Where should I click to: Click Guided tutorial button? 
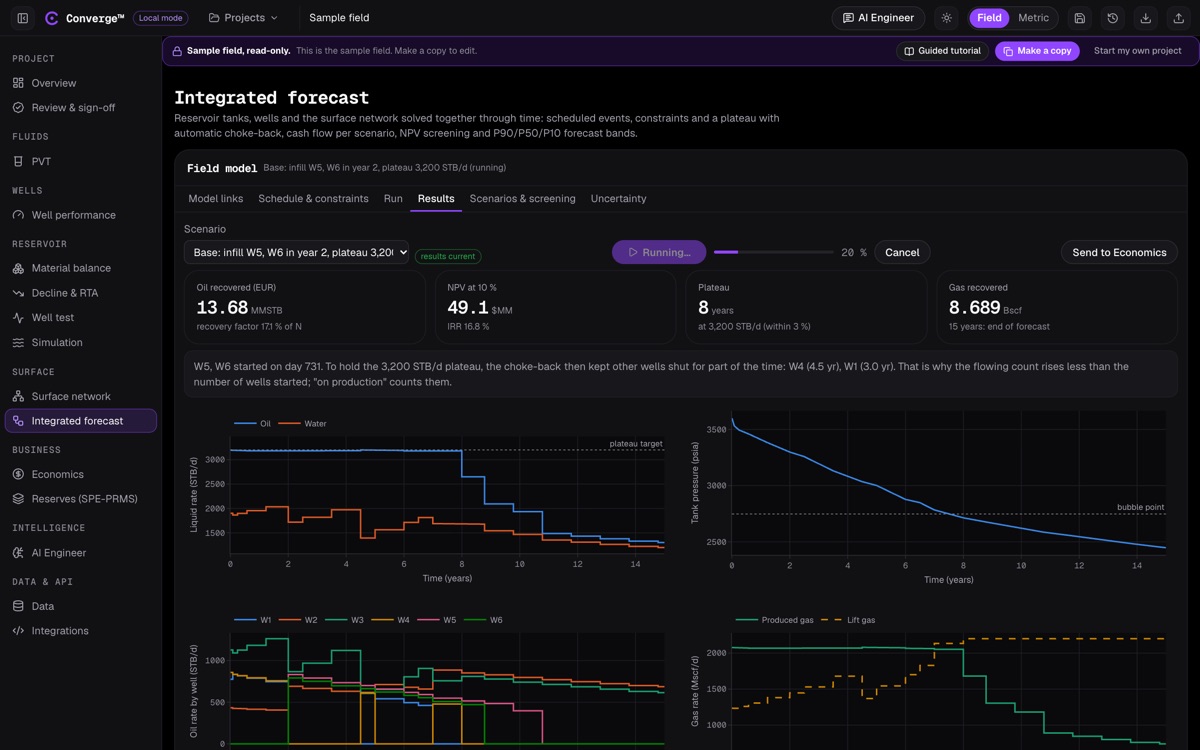942,51
